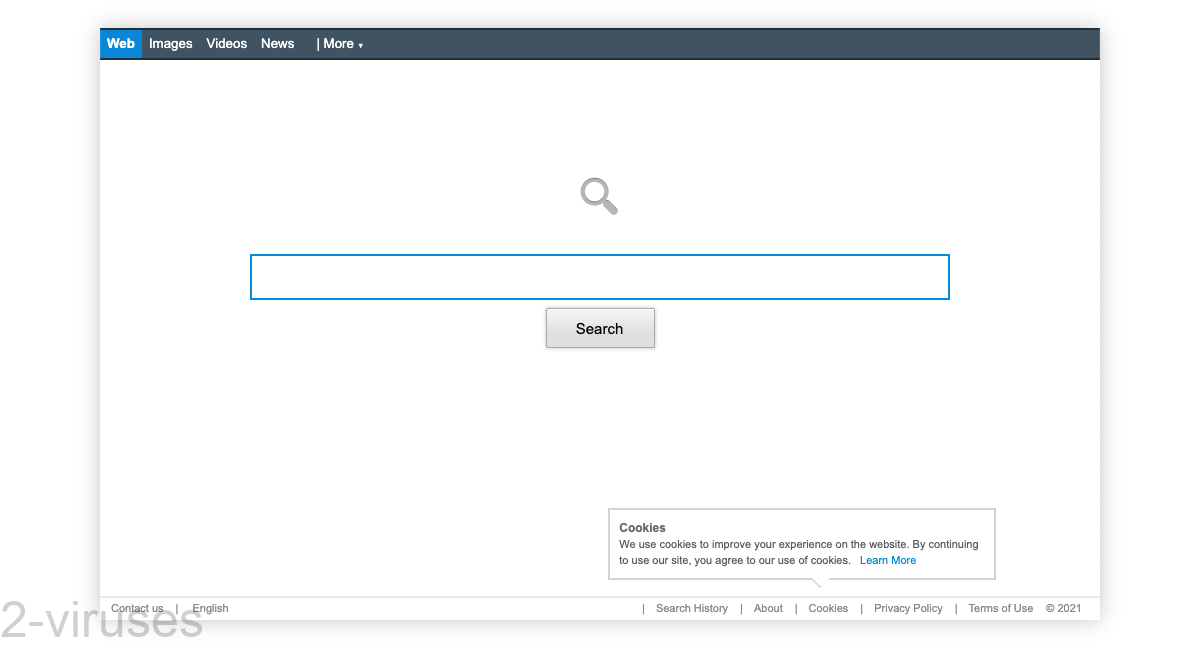
Task: Switch to the Videos search tab
Action: (226, 43)
